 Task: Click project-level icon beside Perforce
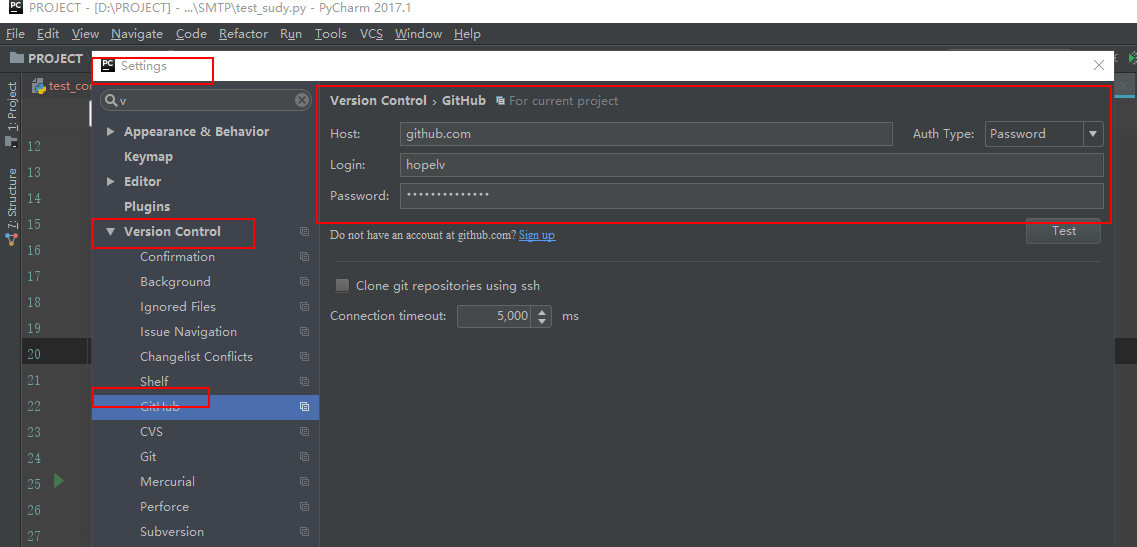tap(305, 507)
